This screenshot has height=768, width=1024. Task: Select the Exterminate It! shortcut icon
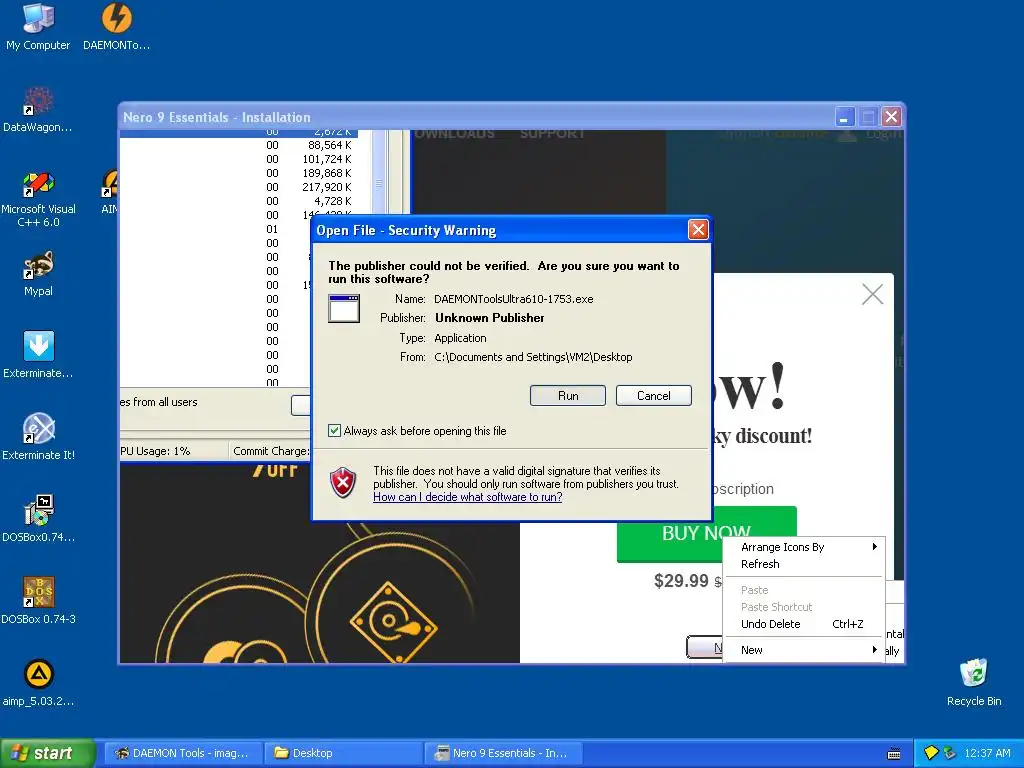(x=38, y=438)
